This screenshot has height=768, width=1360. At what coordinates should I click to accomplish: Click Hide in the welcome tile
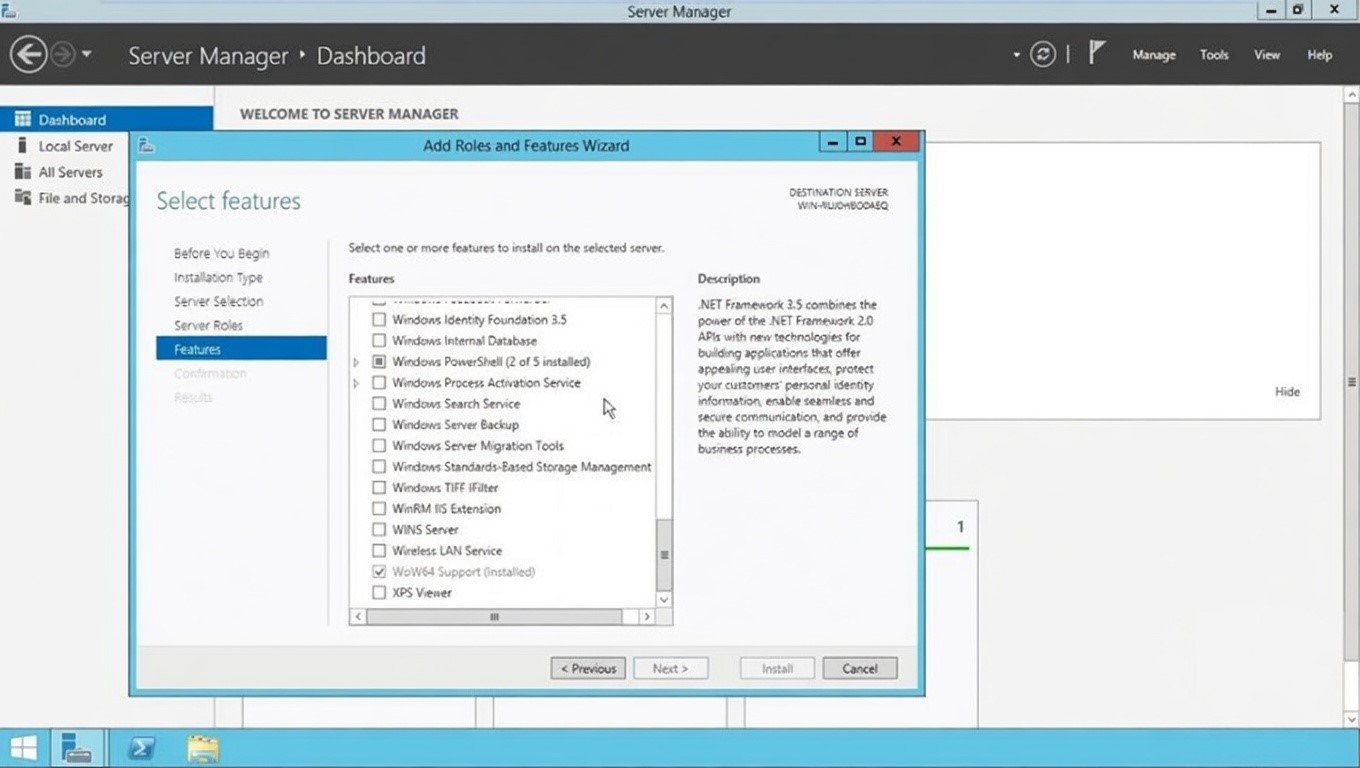(x=1287, y=391)
